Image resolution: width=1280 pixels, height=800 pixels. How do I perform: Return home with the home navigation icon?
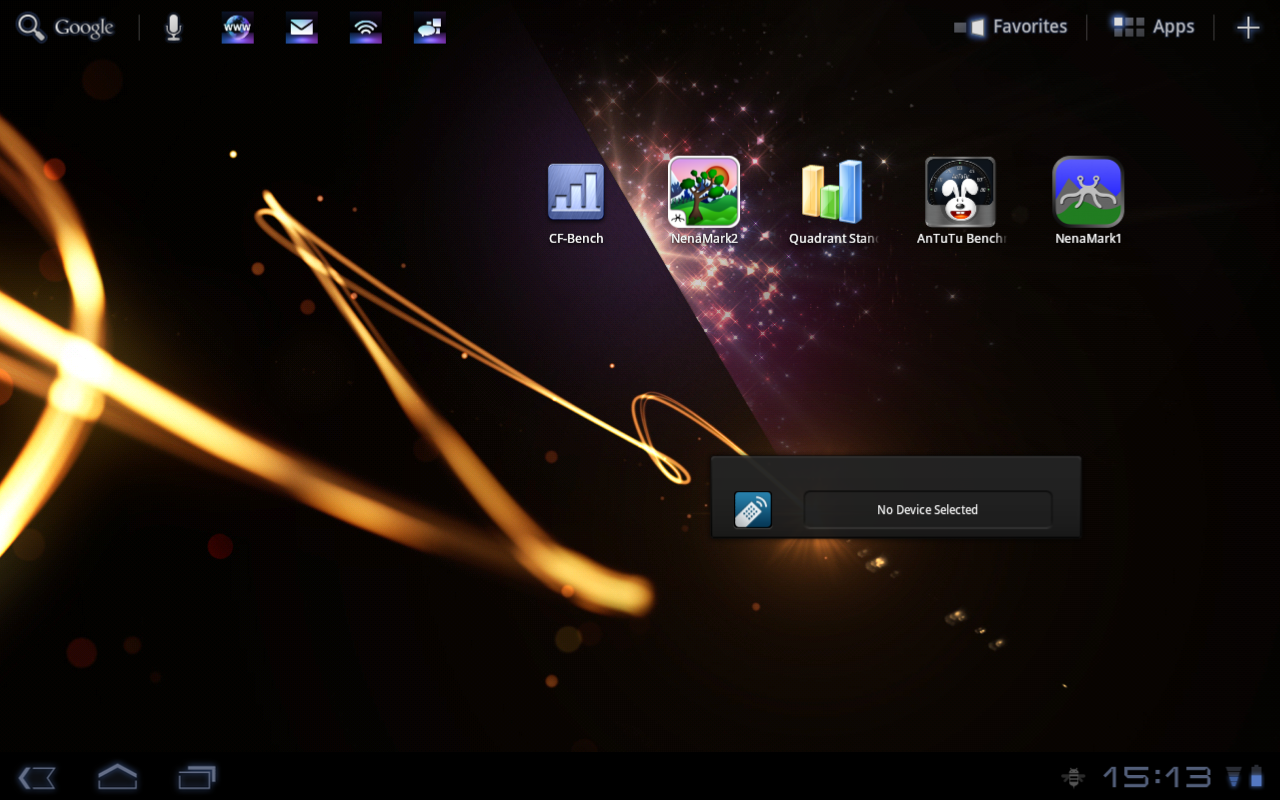[x=117, y=777]
